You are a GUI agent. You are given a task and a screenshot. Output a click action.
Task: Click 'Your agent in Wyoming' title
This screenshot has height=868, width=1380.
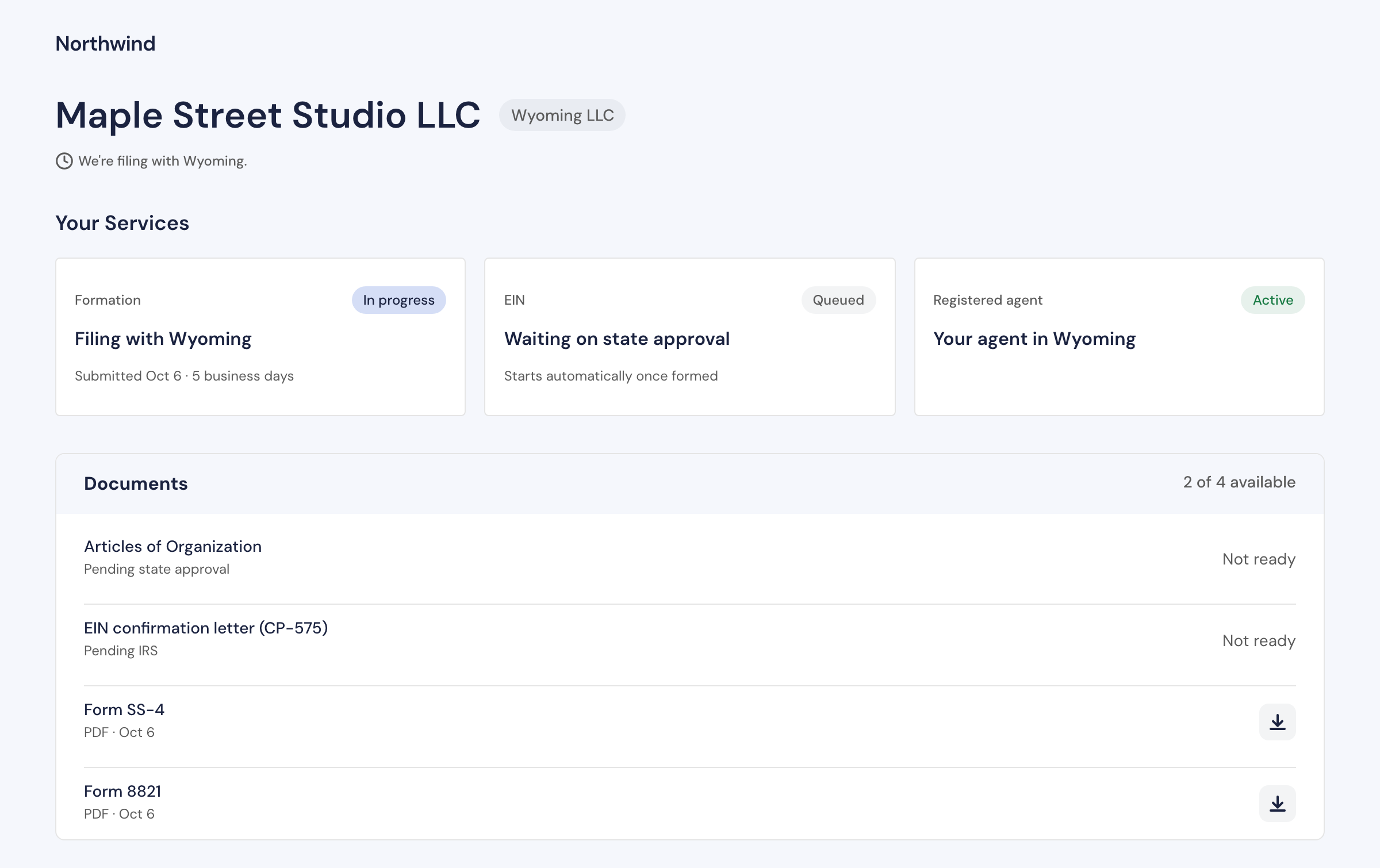coord(1034,339)
